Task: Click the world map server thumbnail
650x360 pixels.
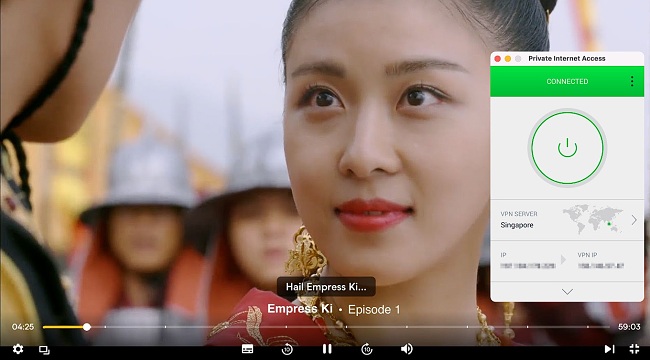Action: [593, 219]
